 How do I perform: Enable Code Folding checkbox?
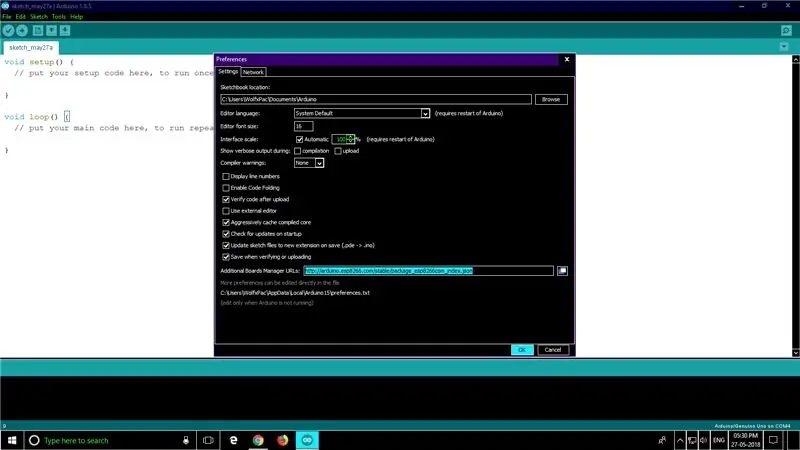226,188
